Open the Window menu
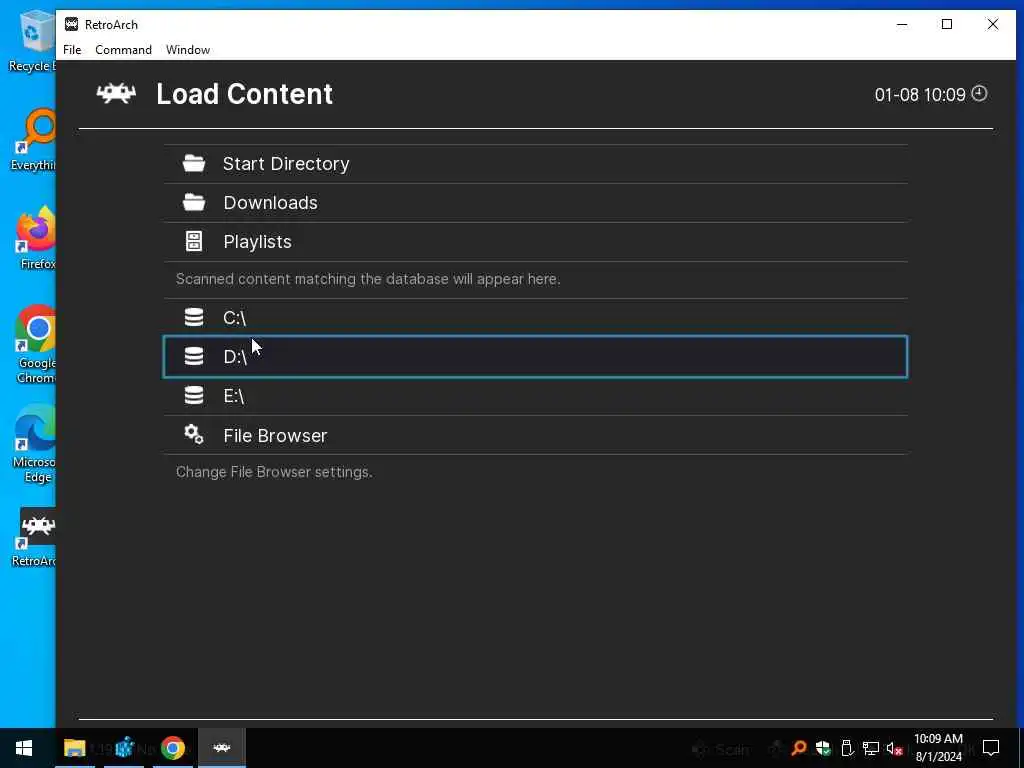The width and height of the screenshot is (1024, 768). coord(188,50)
